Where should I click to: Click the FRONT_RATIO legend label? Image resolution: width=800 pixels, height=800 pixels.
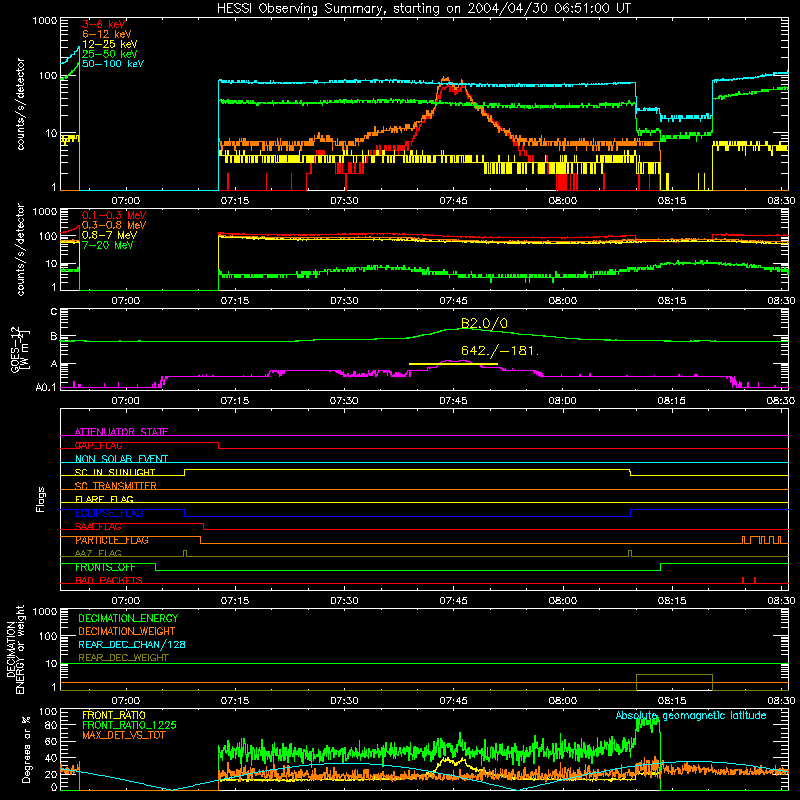click(x=114, y=715)
